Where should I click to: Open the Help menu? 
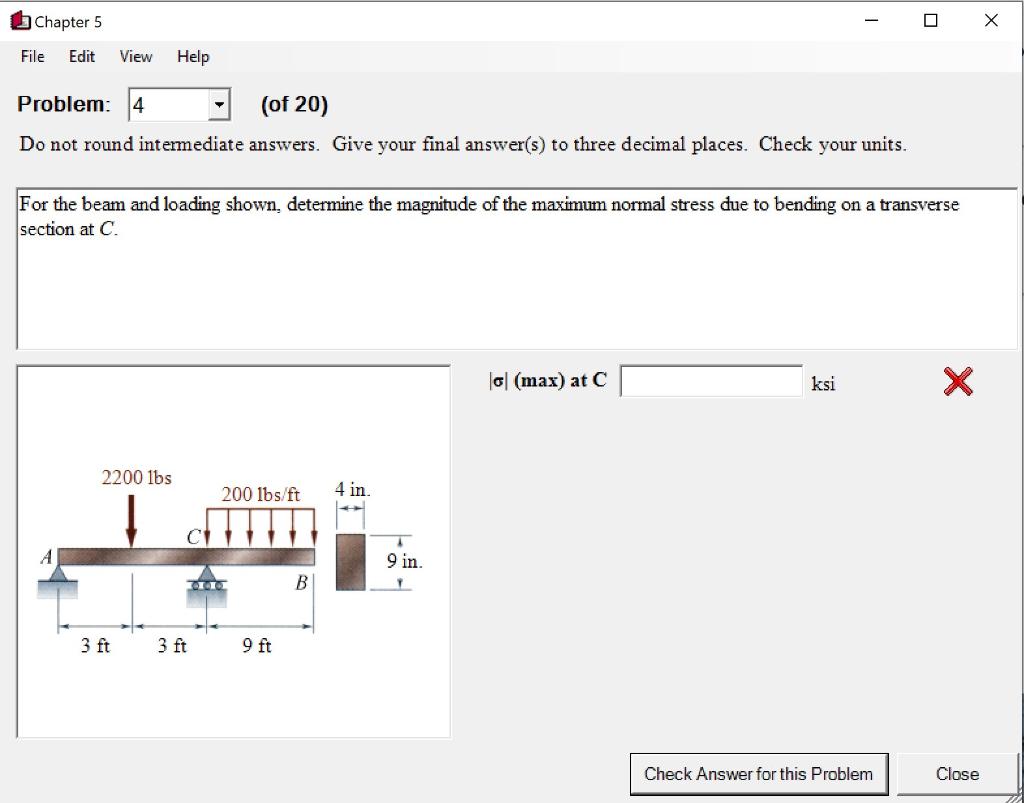click(193, 57)
